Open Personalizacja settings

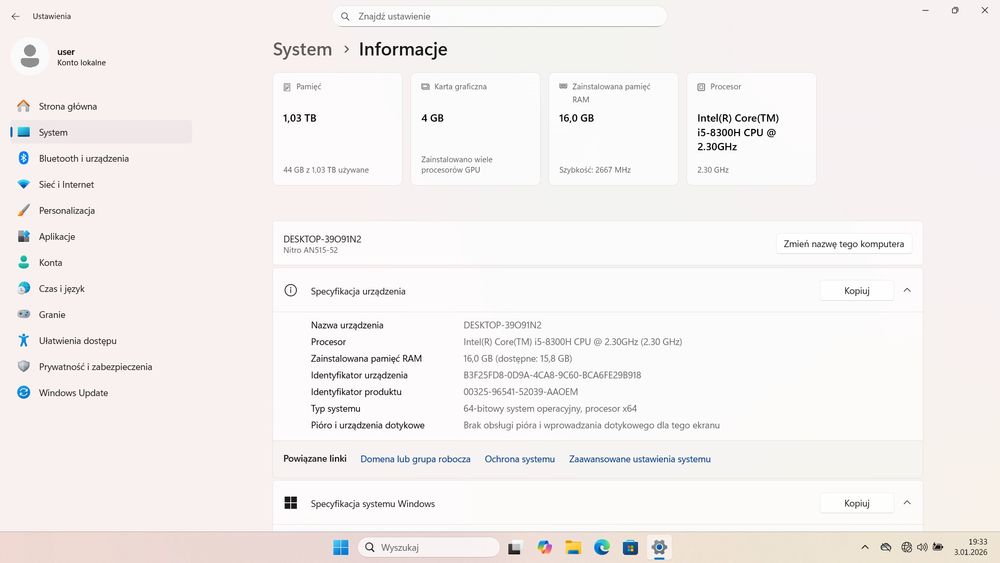pos(101,210)
